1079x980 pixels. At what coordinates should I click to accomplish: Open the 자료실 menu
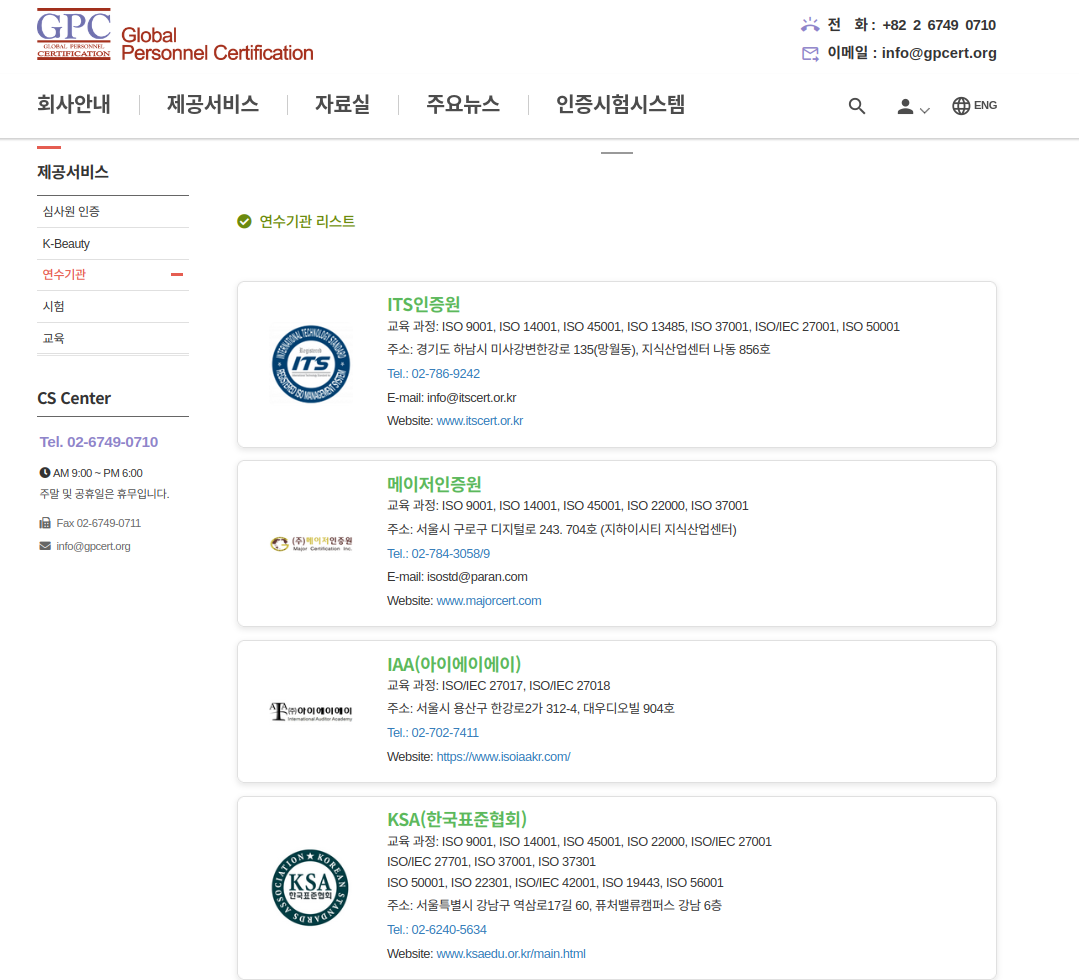342,104
